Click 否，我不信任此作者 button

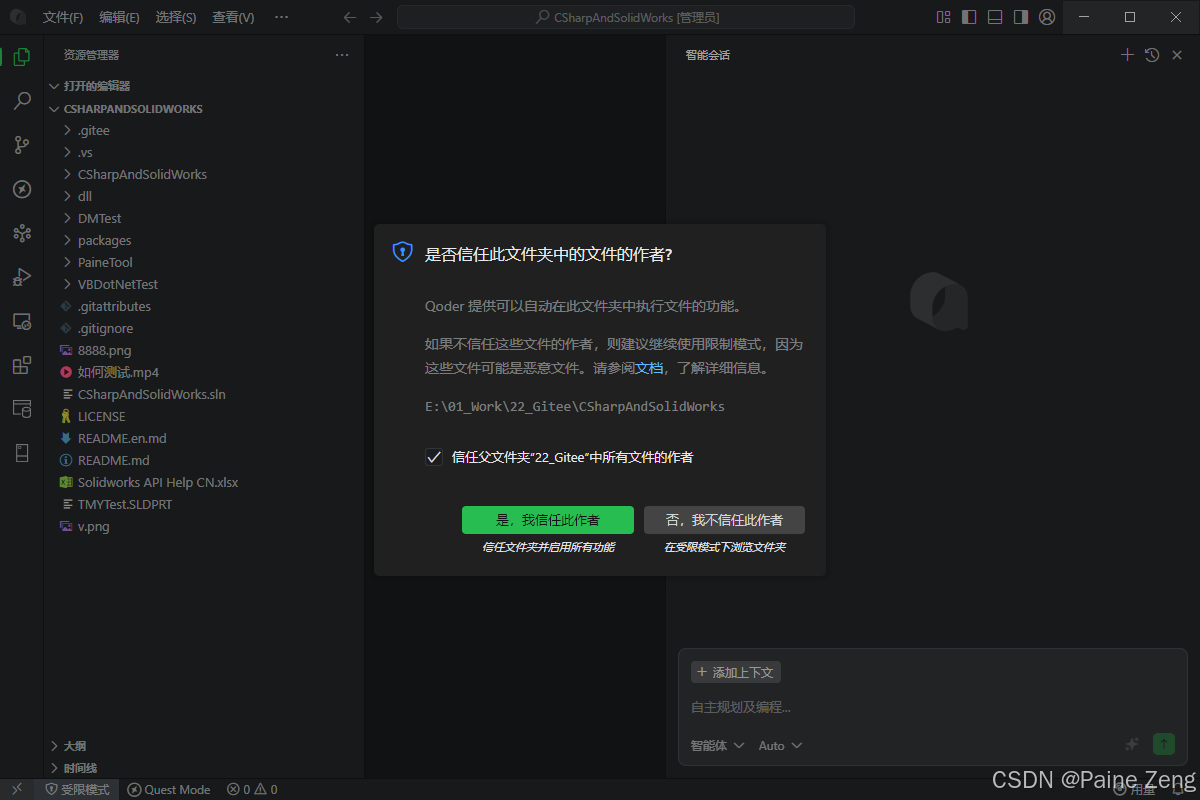(724, 520)
